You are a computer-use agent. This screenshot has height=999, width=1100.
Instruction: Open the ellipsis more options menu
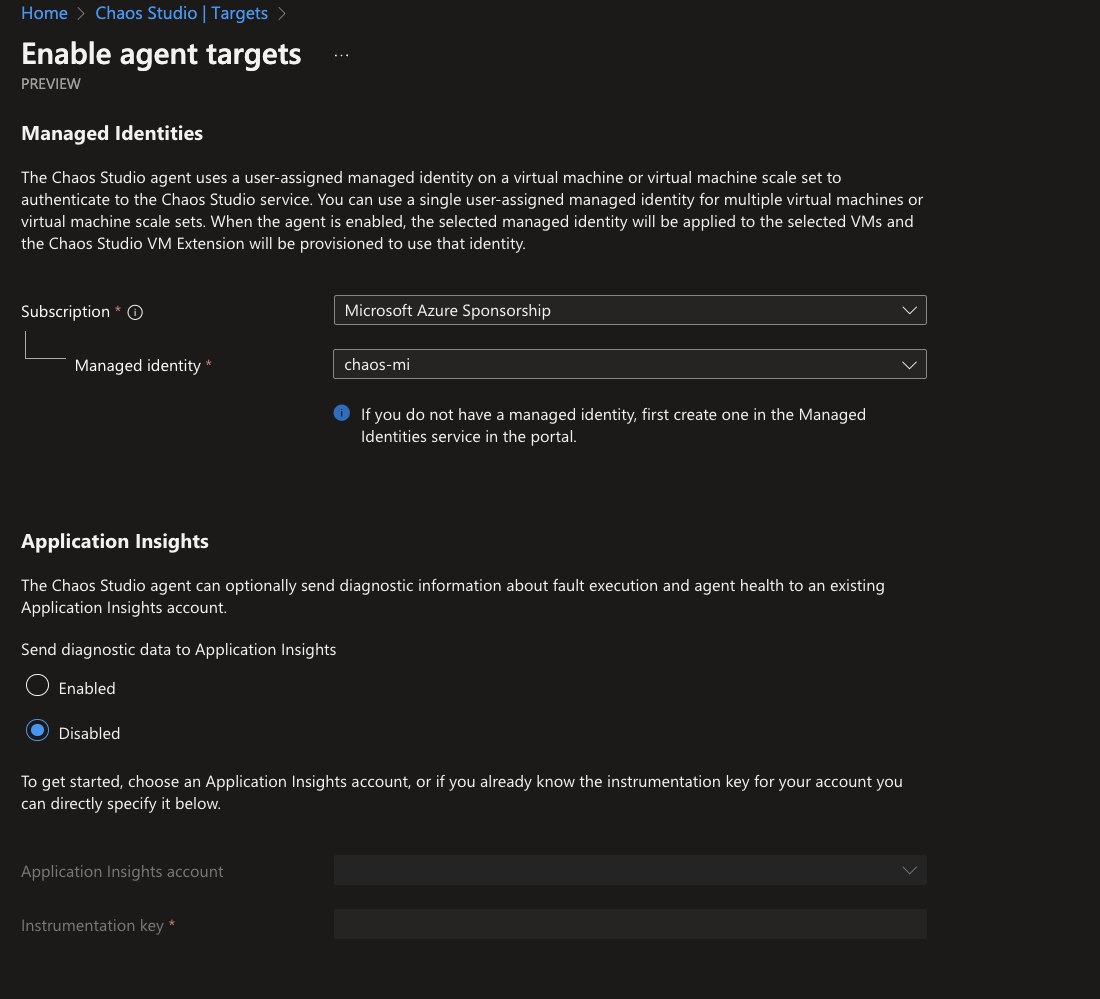pyautogui.click(x=341, y=55)
